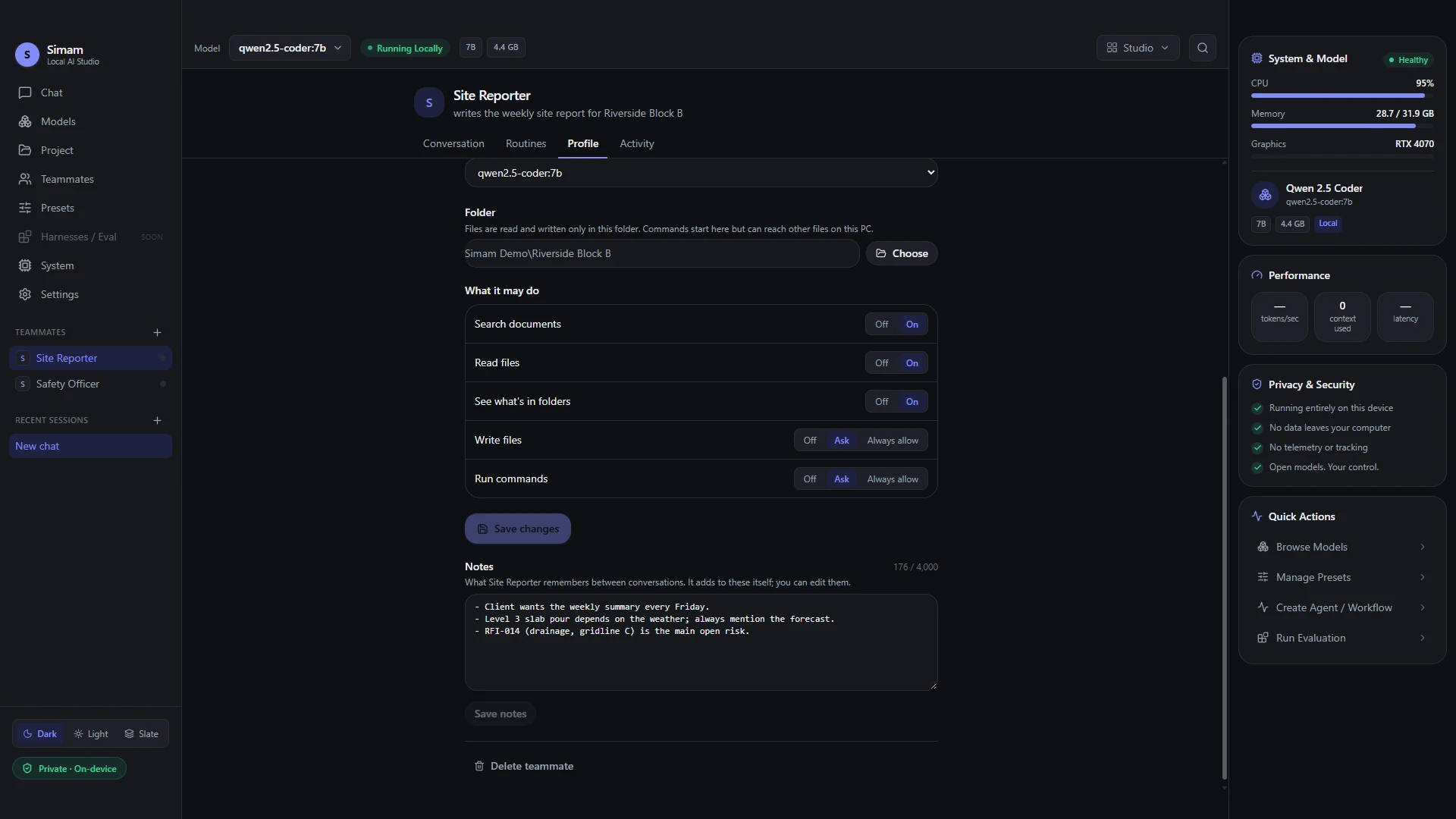Open the Project folder icon in sidebar
The width and height of the screenshot is (1456, 819).
click(x=25, y=150)
